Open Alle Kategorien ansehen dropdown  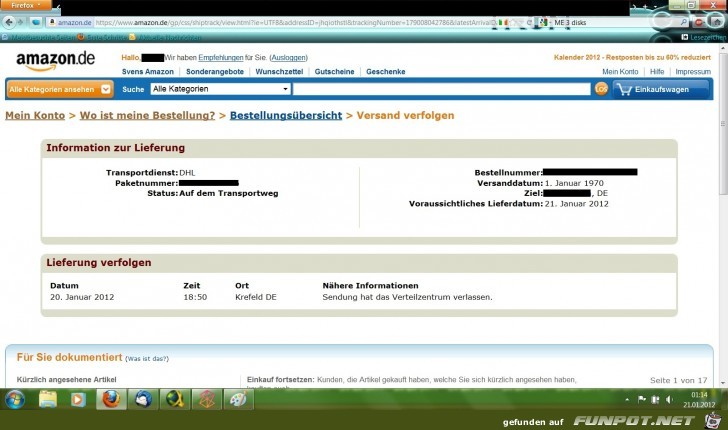click(x=60, y=89)
